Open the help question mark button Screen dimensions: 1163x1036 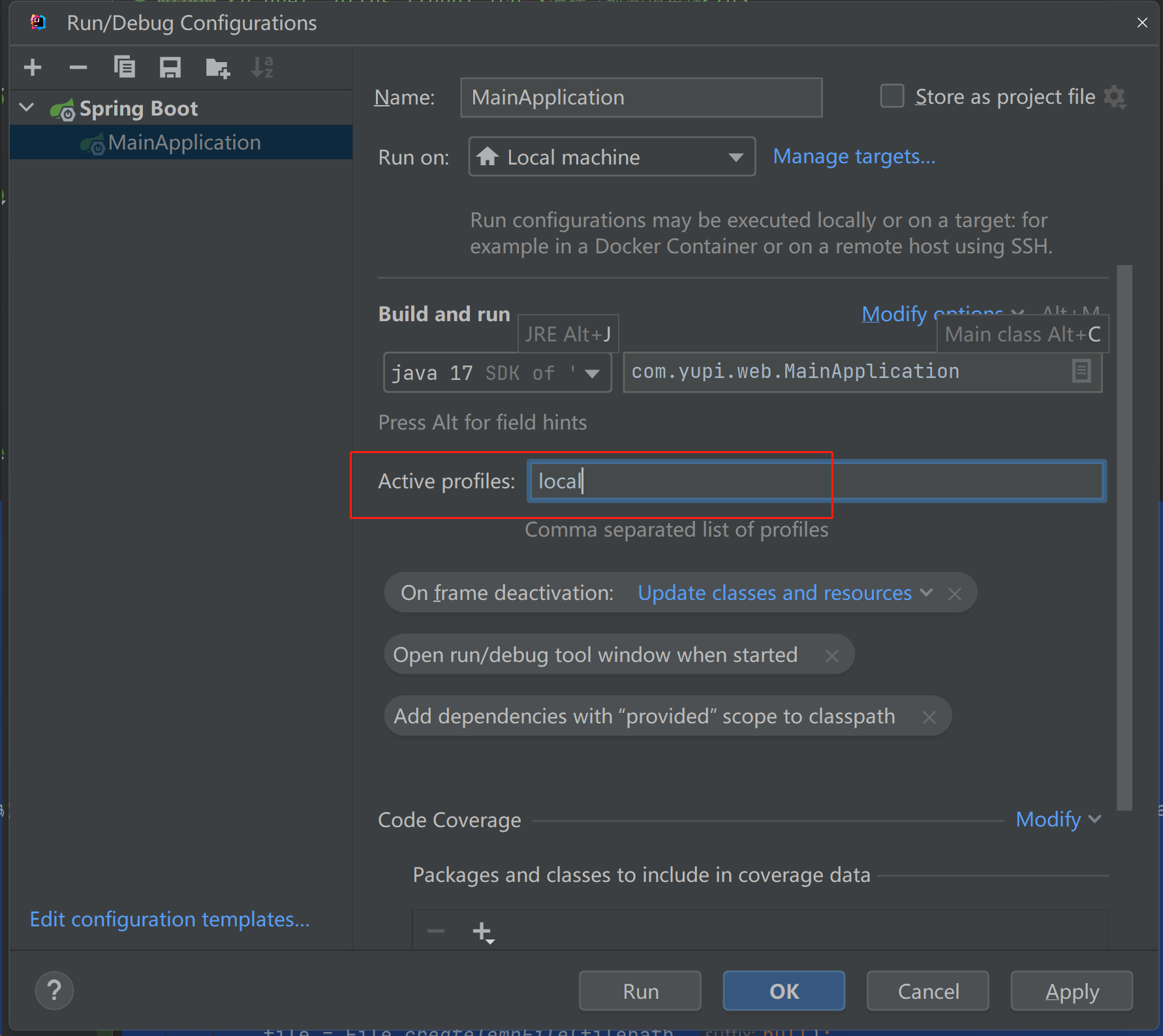click(x=54, y=990)
